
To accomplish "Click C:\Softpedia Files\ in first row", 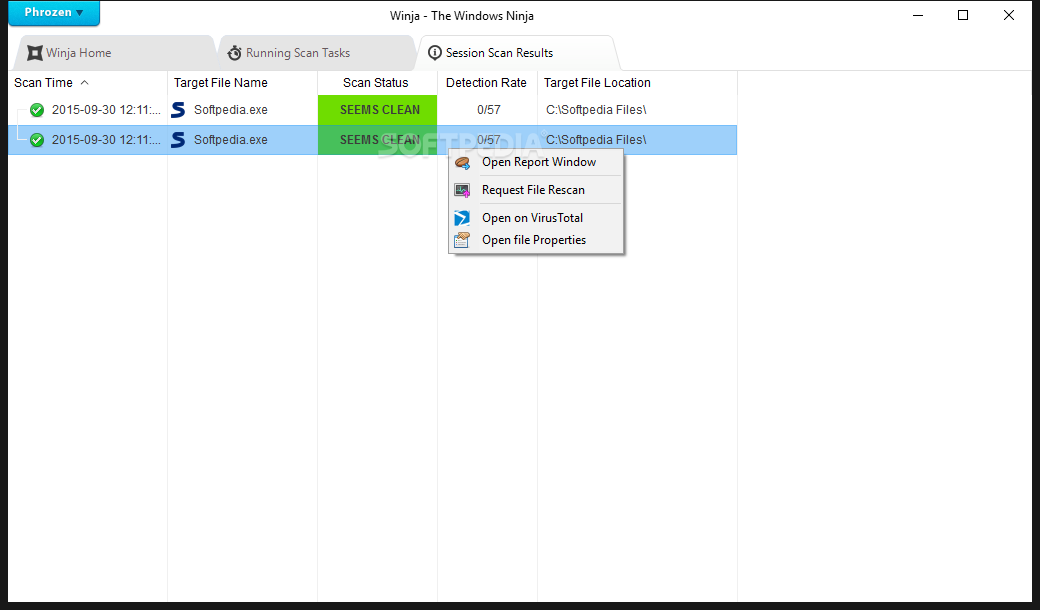I will point(596,110).
